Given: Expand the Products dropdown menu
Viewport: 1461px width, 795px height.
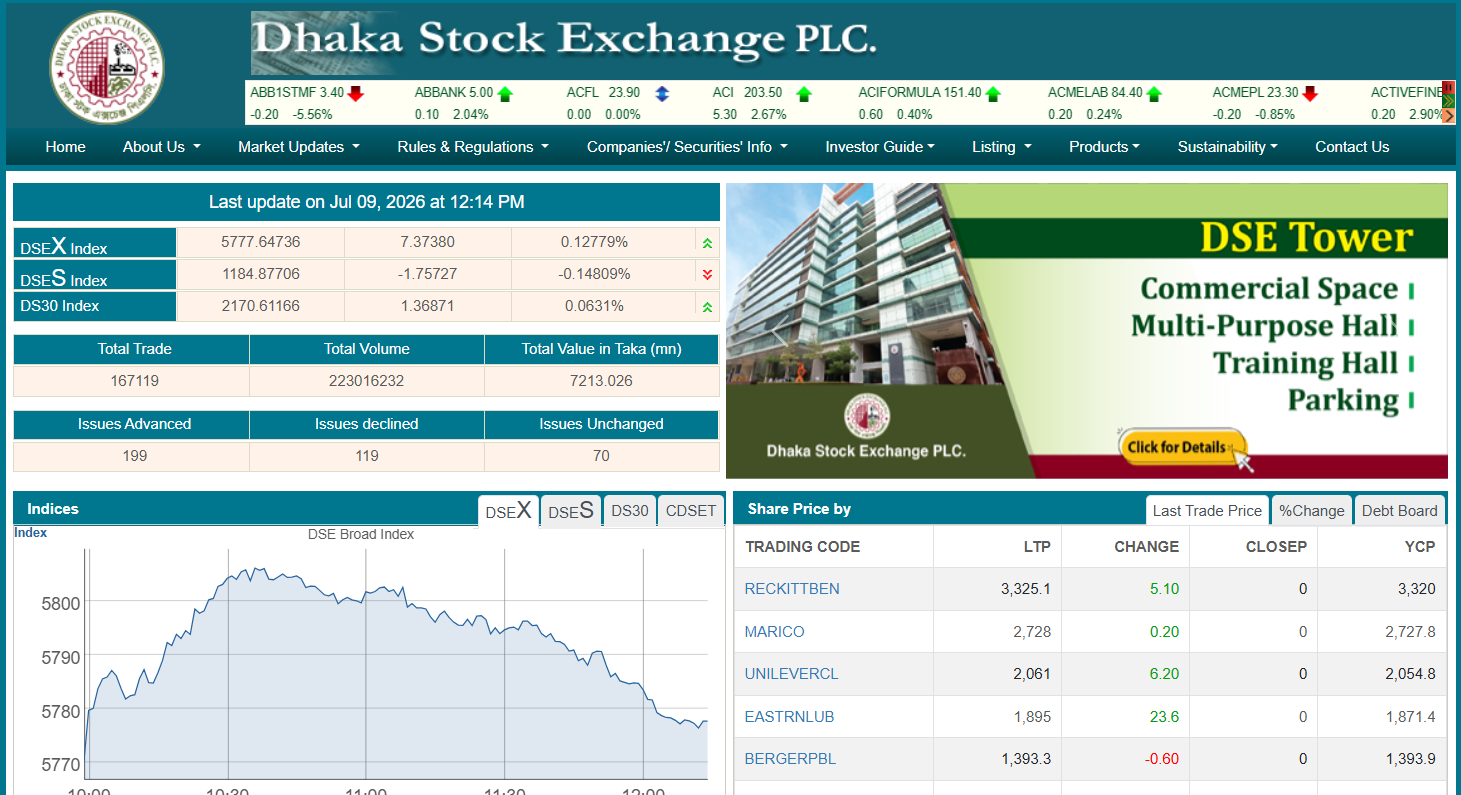Looking at the screenshot, I should 1104,147.
